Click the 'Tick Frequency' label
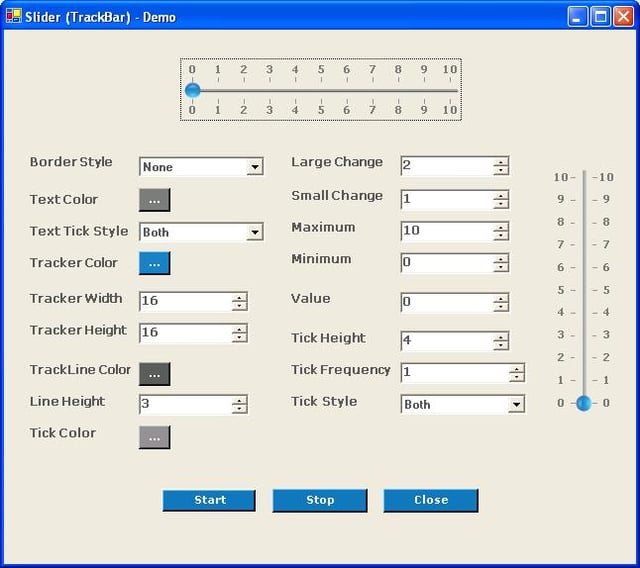Image resolution: width=640 pixels, height=568 pixels. [341, 370]
